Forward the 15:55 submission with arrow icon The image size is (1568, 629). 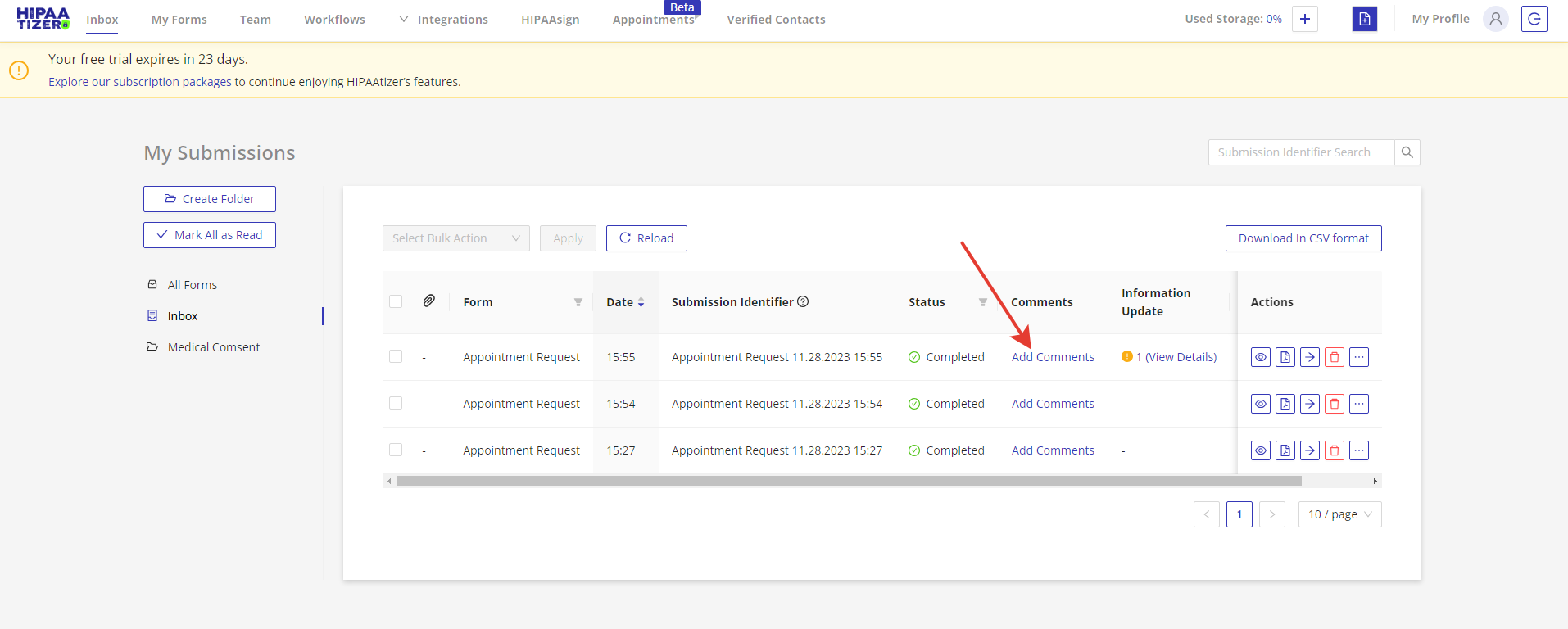tap(1309, 357)
